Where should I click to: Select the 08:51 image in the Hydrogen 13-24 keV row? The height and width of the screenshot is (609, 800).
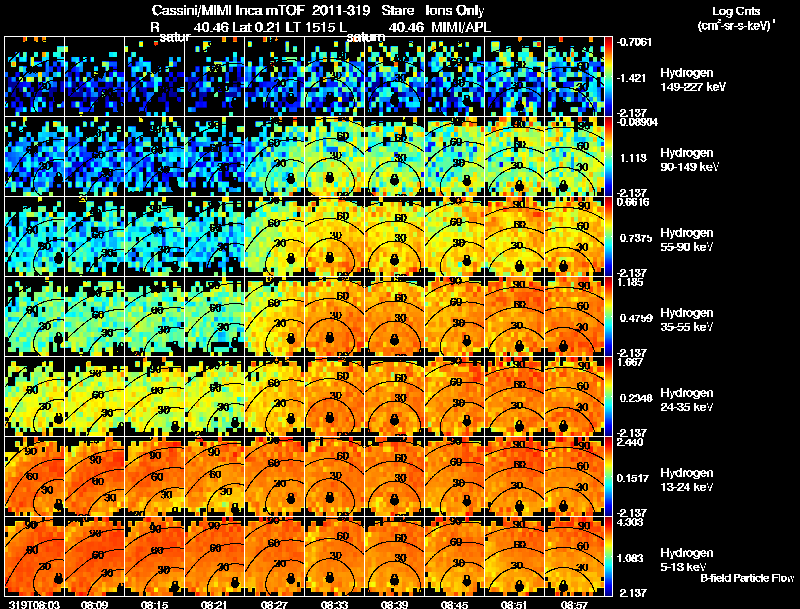point(515,476)
